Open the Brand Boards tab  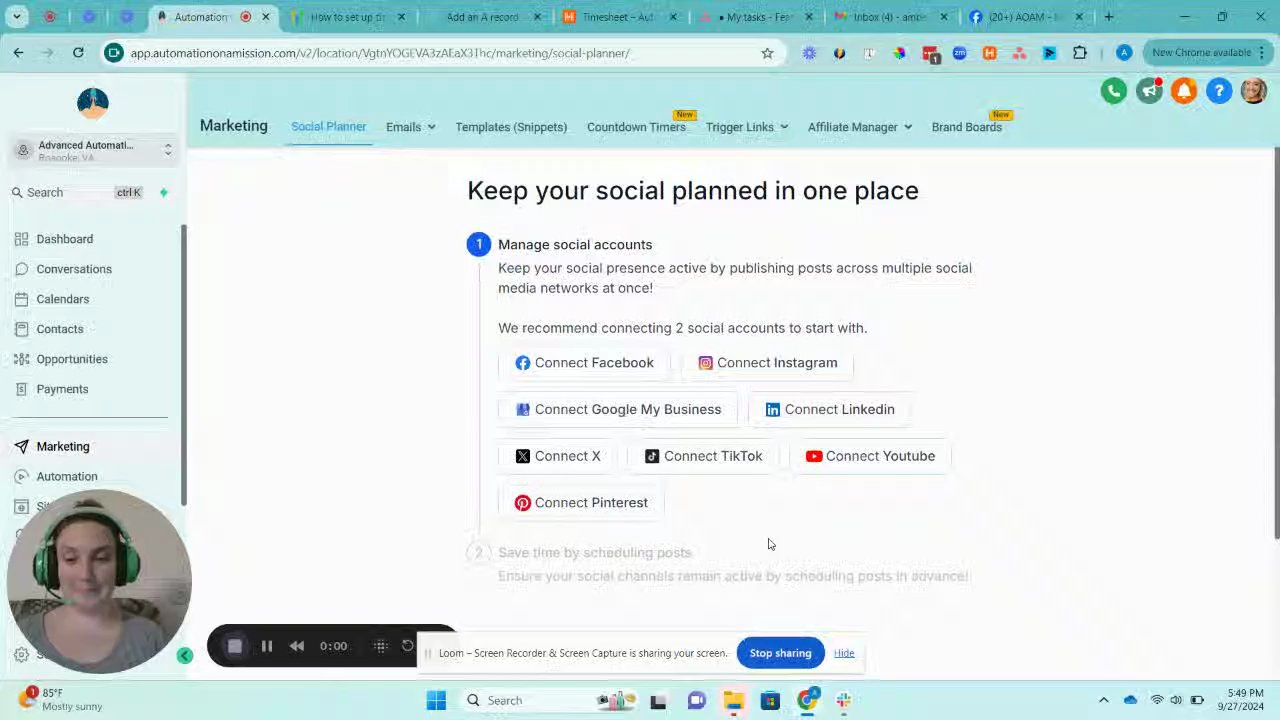(x=966, y=127)
